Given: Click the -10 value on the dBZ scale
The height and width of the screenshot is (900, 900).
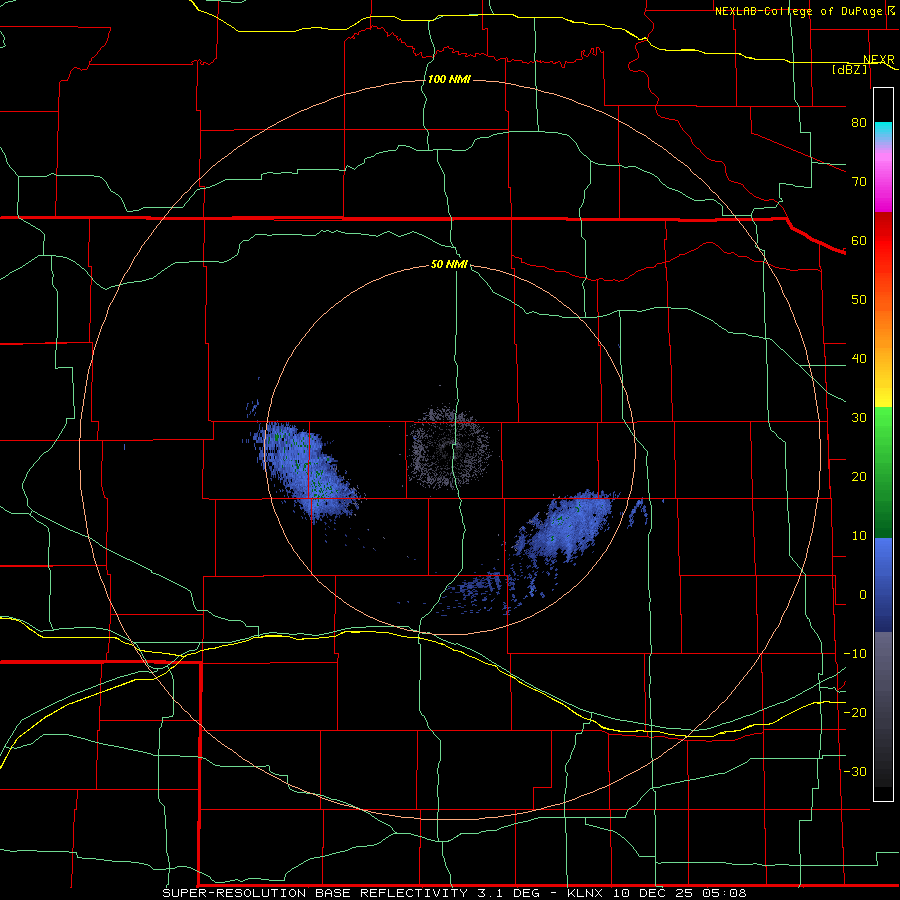Looking at the screenshot, I should coord(855,654).
